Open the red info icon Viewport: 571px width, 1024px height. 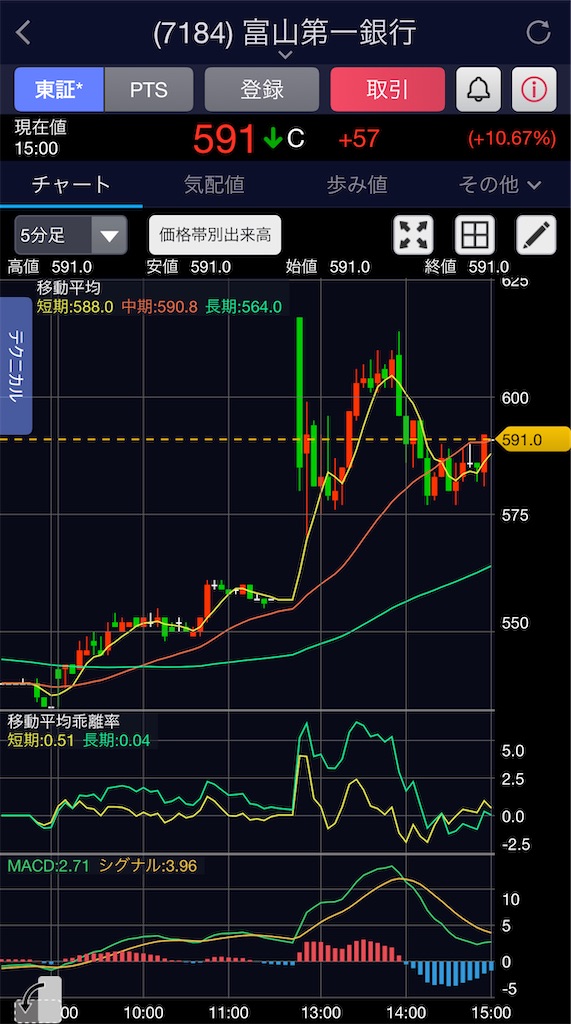534,89
